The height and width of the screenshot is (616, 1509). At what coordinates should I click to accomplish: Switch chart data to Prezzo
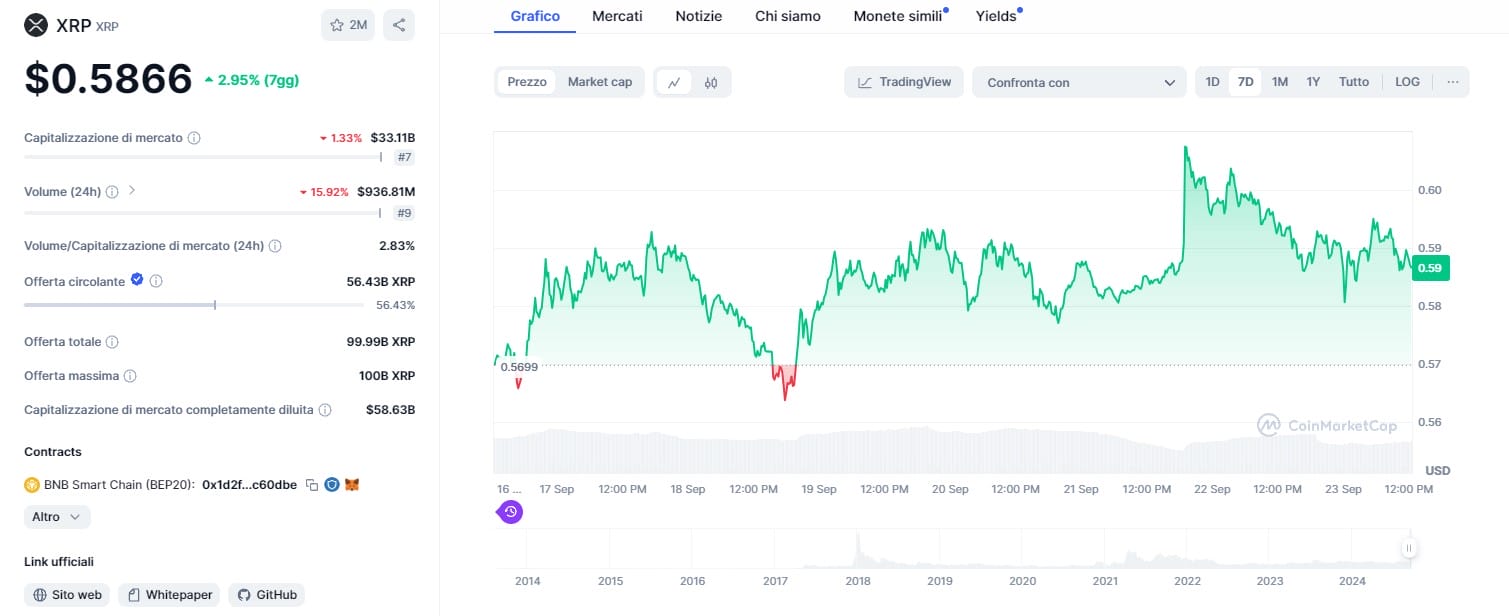pyautogui.click(x=527, y=82)
